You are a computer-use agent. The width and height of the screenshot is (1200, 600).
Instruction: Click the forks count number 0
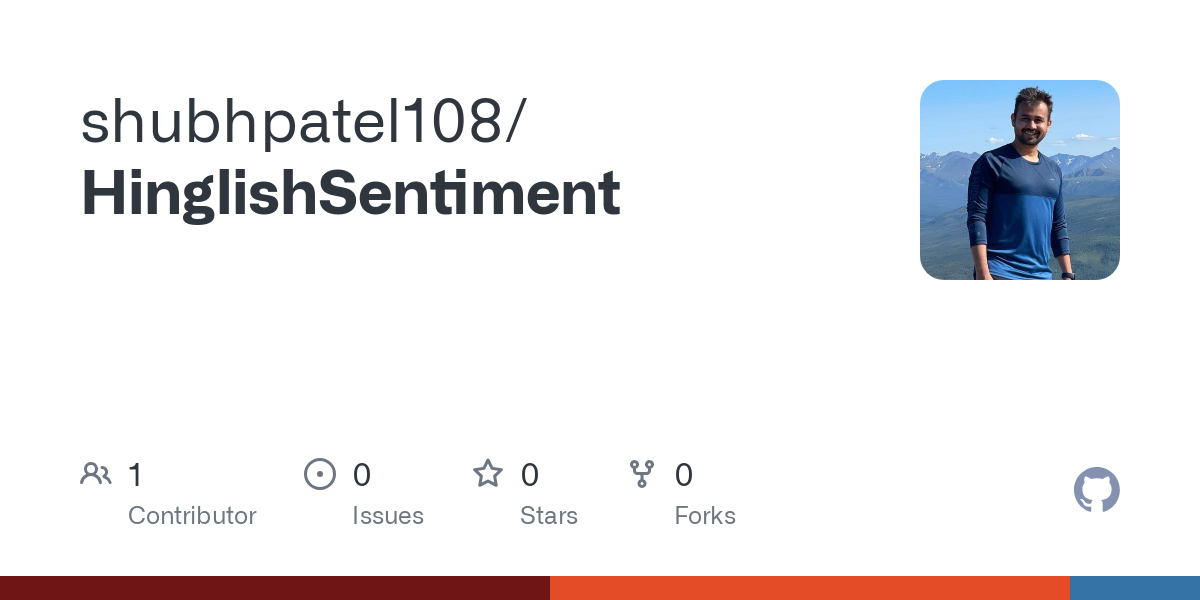pyautogui.click(x=684, y=474)
